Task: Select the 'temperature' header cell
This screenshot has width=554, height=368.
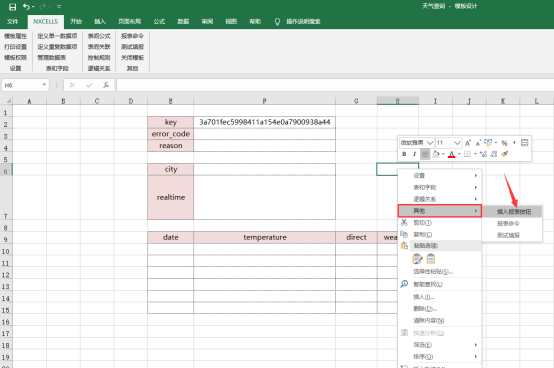Action: (265, 237)
